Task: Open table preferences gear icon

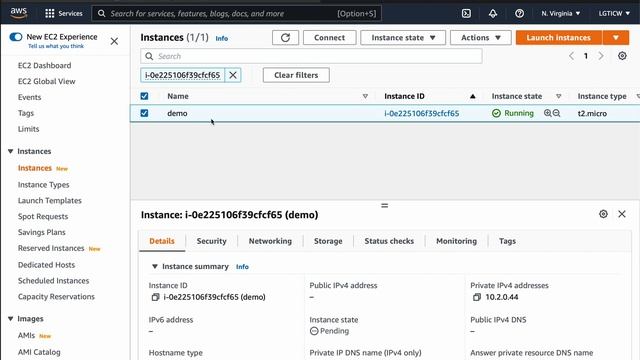Action: pos(622,56)
